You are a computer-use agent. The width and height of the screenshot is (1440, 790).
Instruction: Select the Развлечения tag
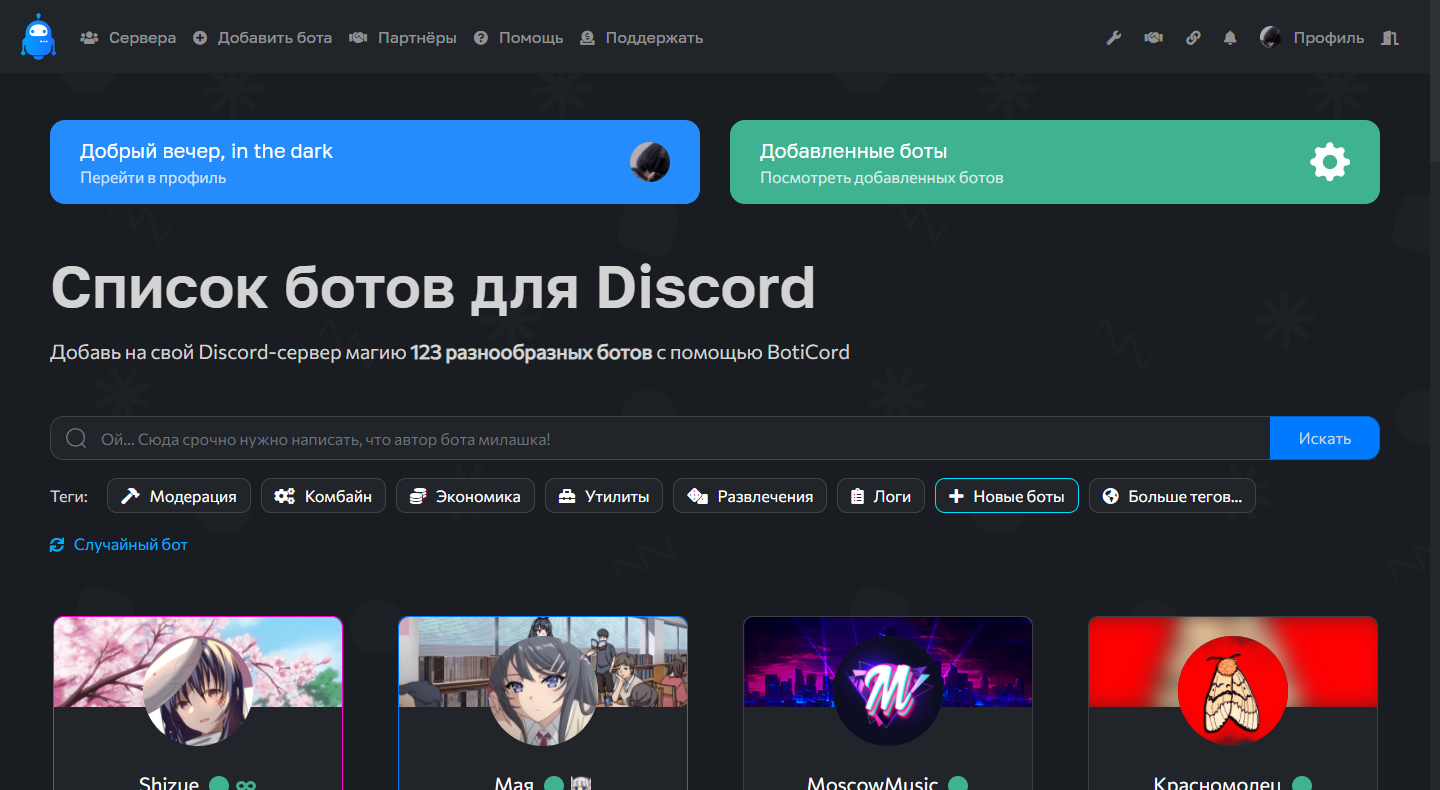750,496
